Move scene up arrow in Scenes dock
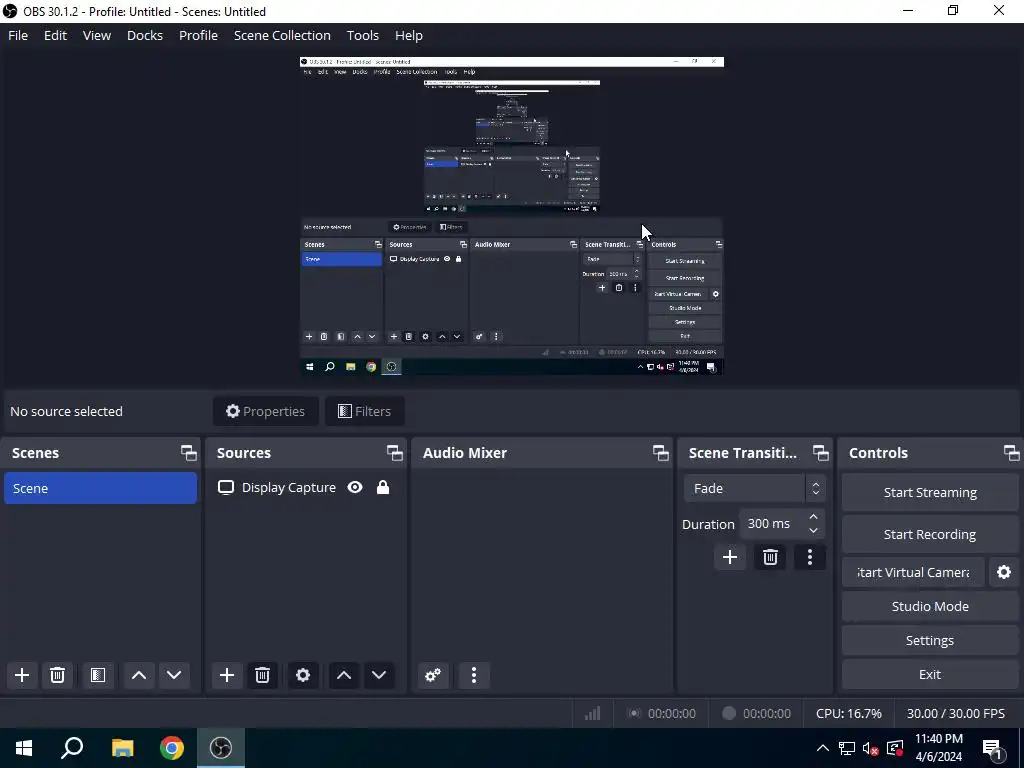 pyautogui.click(x=138, y=675)
